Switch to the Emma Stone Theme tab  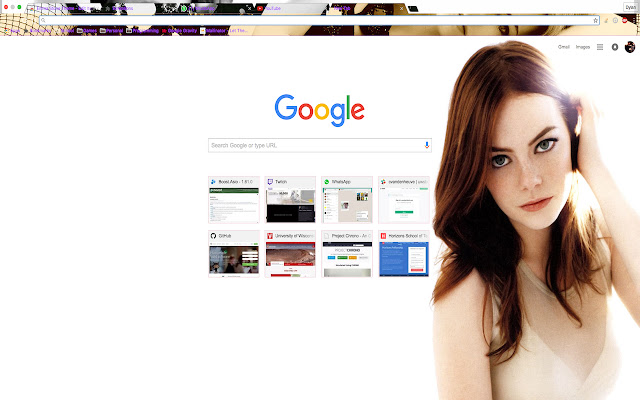point(63,8)
